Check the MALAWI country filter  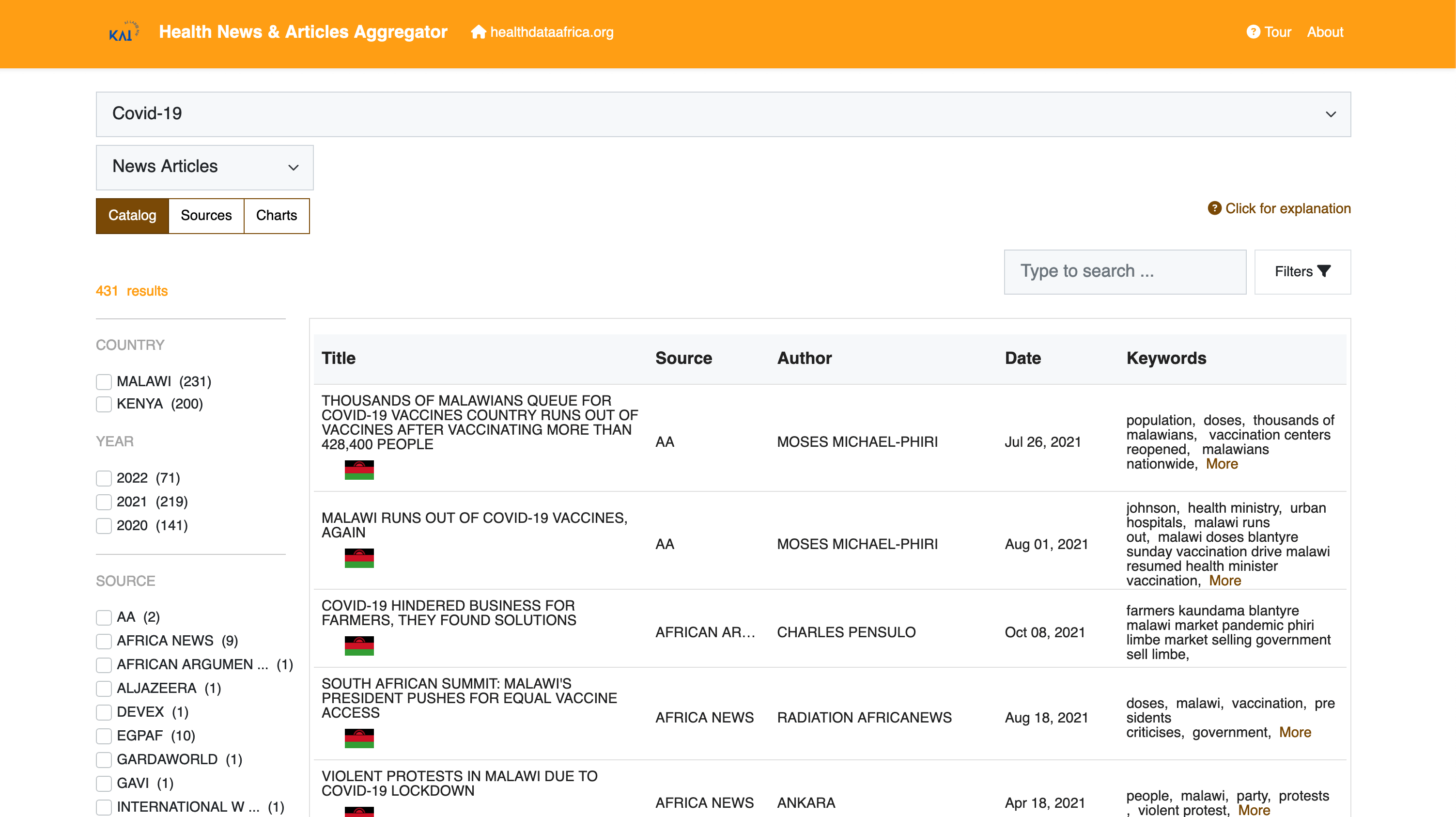tap(104, 382)
